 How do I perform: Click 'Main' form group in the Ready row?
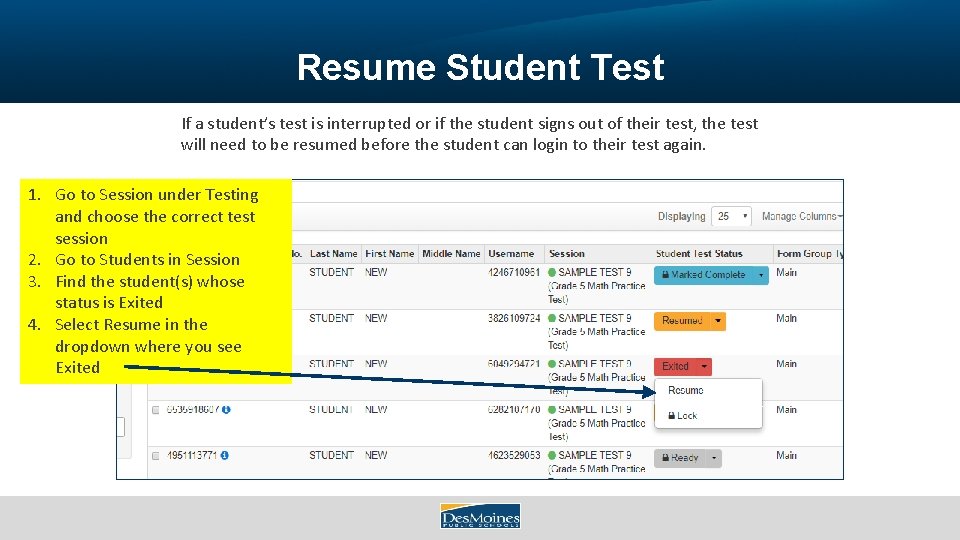(787, 456)
